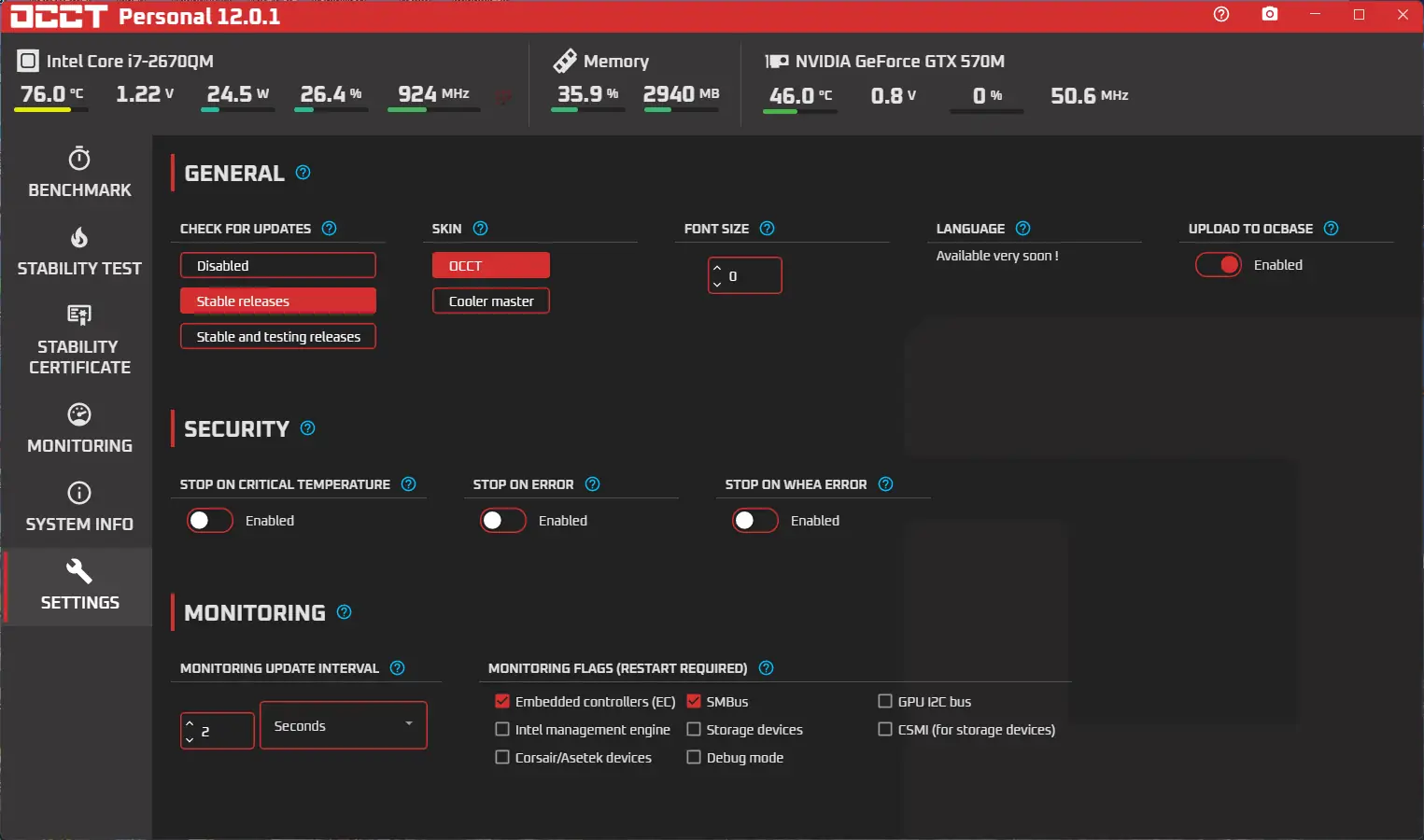Open the STABILITY CERTIFICATE section

point(79,341)
